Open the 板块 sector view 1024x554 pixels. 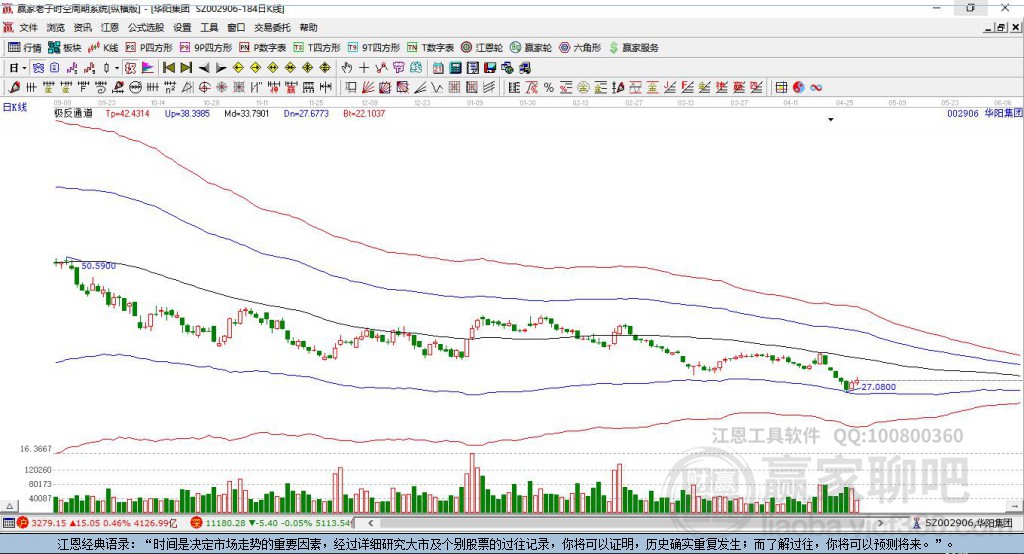pos(65,48)
